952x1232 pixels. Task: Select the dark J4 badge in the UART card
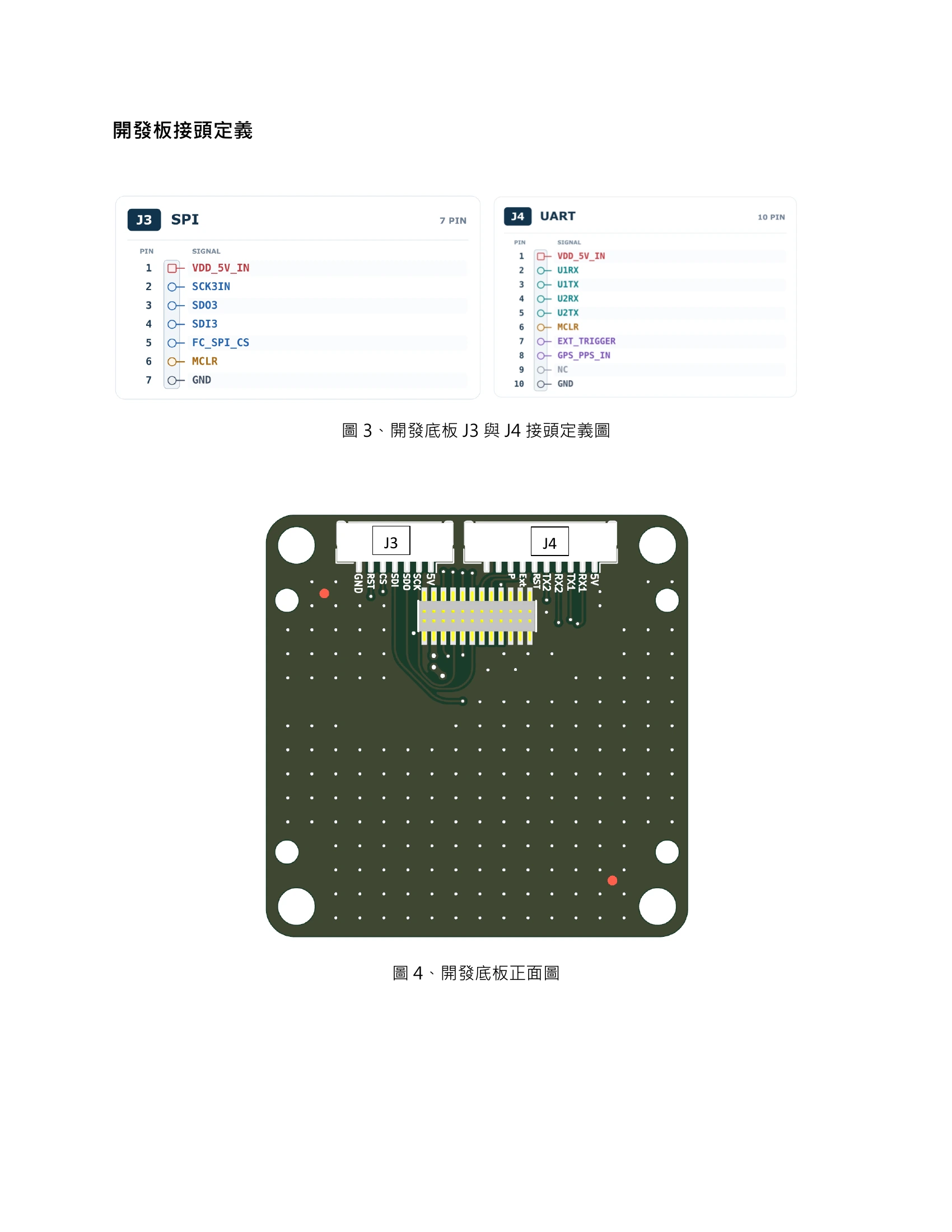[x=517, y=217]
